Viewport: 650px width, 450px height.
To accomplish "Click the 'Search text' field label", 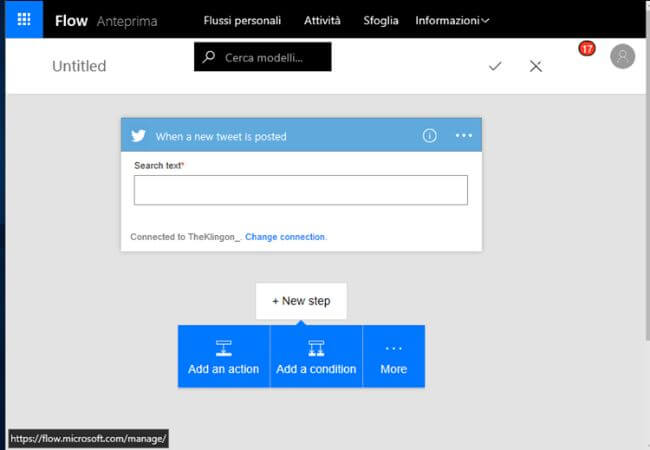I will point(159,165).
